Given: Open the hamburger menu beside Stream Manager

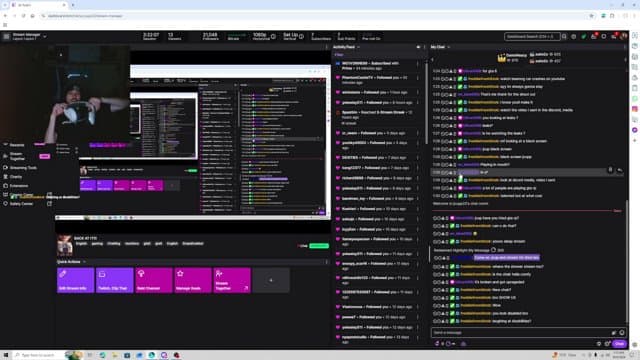Looking at the screenshot, I should tap(6, 37).
